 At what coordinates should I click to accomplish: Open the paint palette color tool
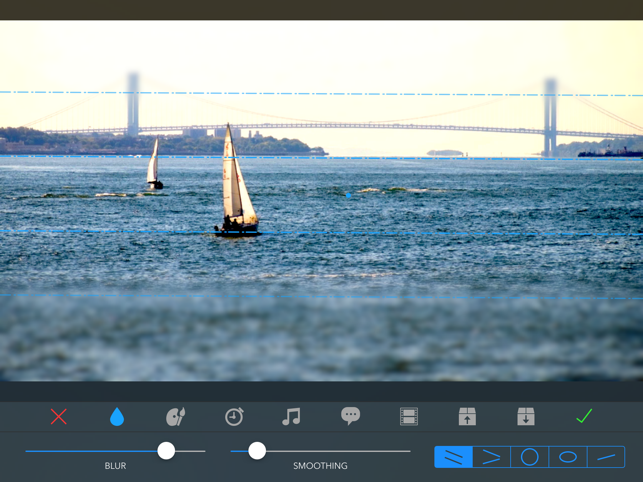pyautogui.click(x=175, y=416)
